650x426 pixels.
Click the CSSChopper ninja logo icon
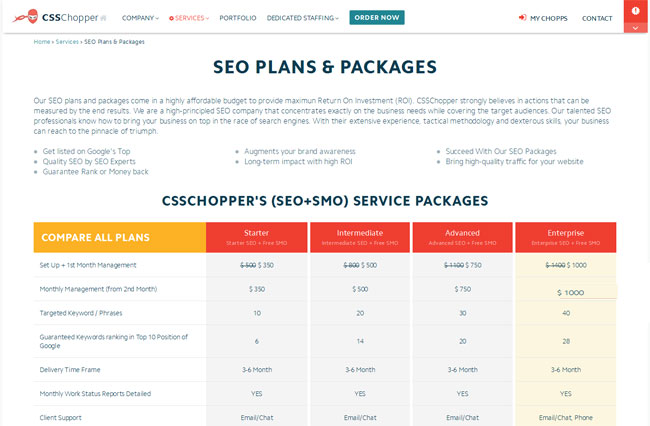[x=26, y=17]
